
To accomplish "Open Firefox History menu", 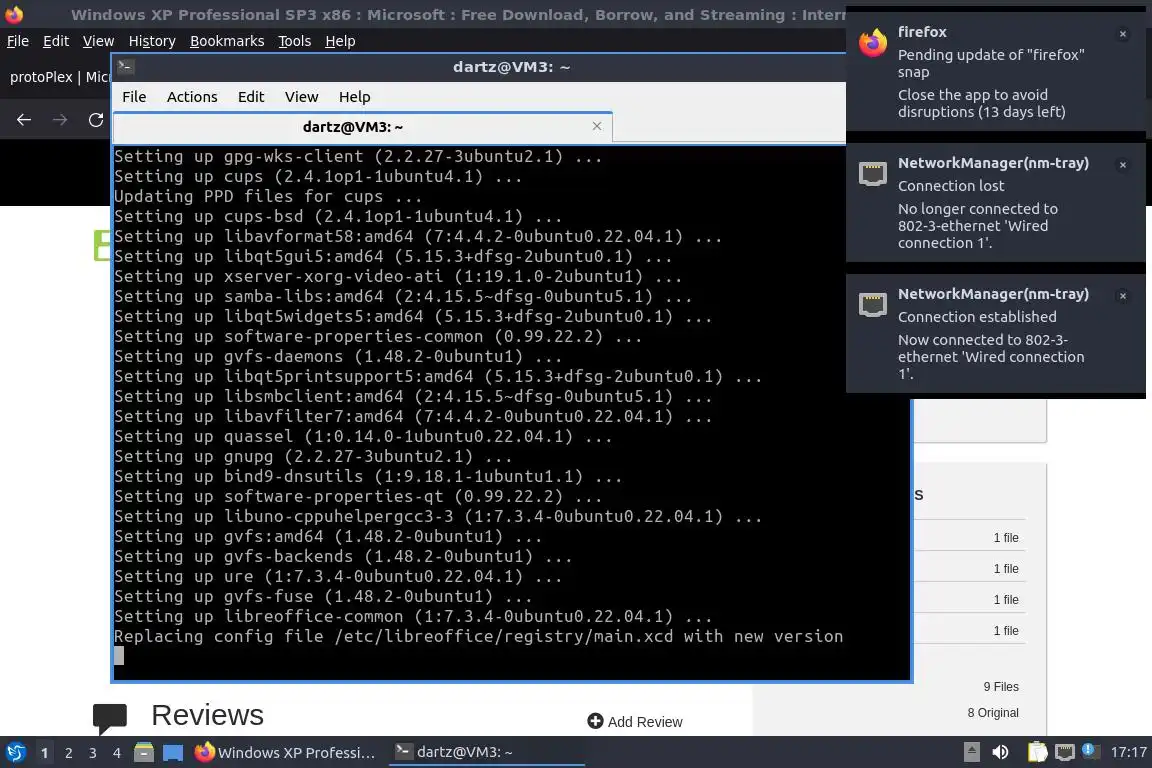I will click(x=152, y=41).
